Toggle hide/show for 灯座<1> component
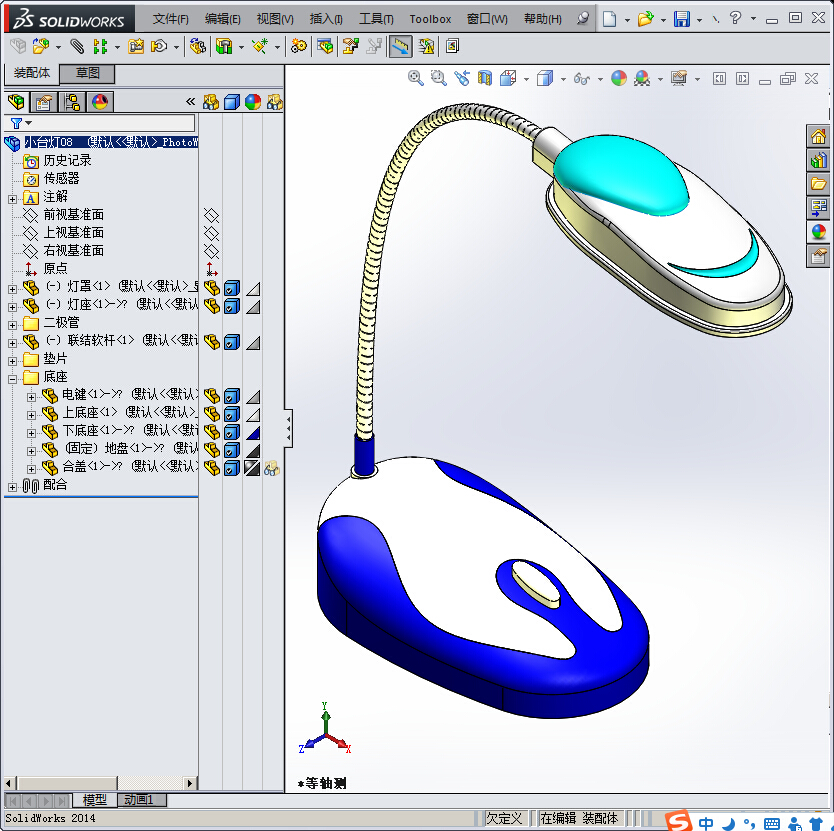834x831 pixels. (x=212, y=306)
